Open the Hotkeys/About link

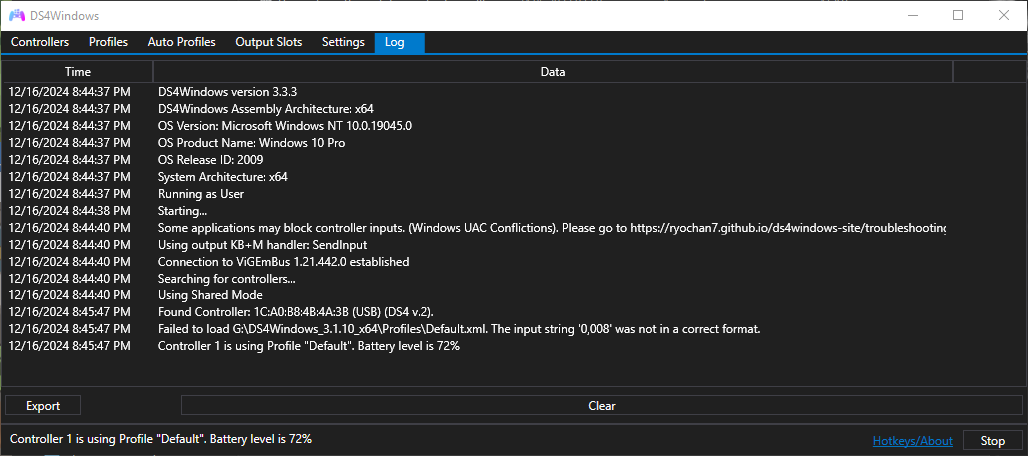[x=912, y=441]
